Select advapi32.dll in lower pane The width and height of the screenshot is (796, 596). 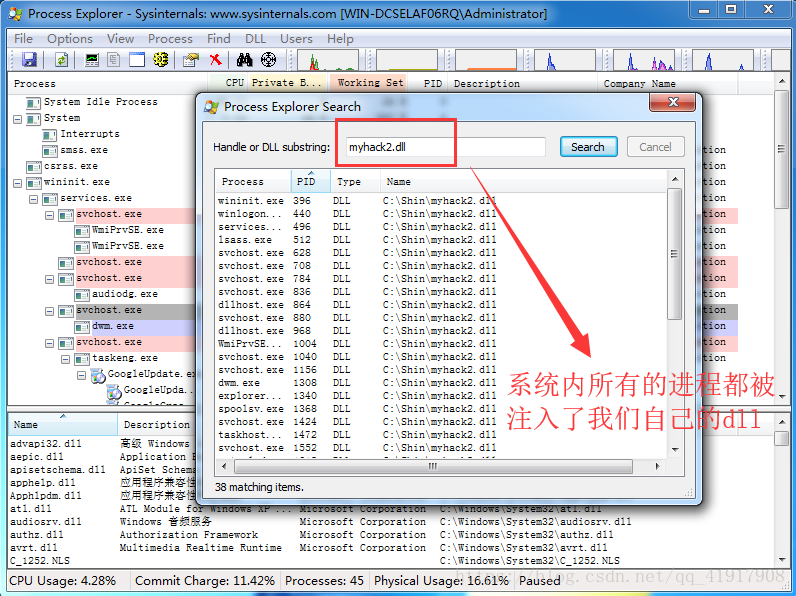coord(46,444)
